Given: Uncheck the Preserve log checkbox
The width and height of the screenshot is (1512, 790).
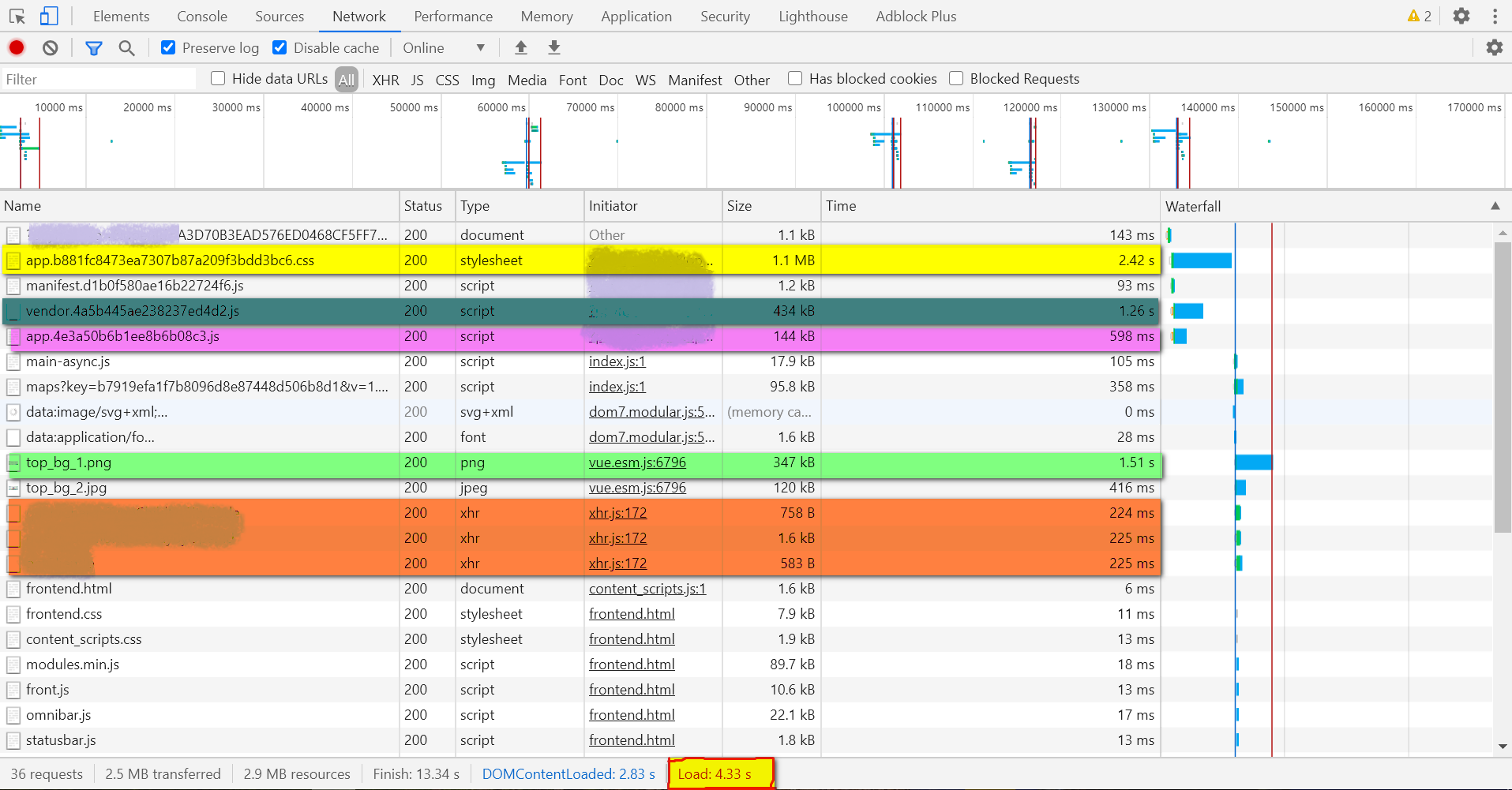Looking at the screenshot, I should [x=168, y=47].
